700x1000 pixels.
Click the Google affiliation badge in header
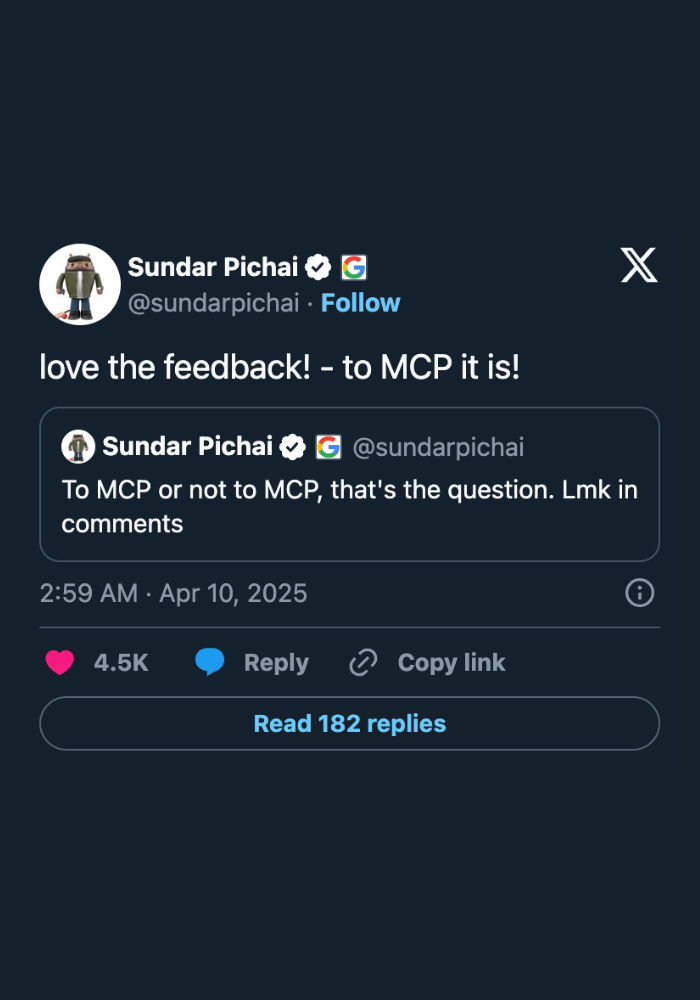[x=354, y=267]
